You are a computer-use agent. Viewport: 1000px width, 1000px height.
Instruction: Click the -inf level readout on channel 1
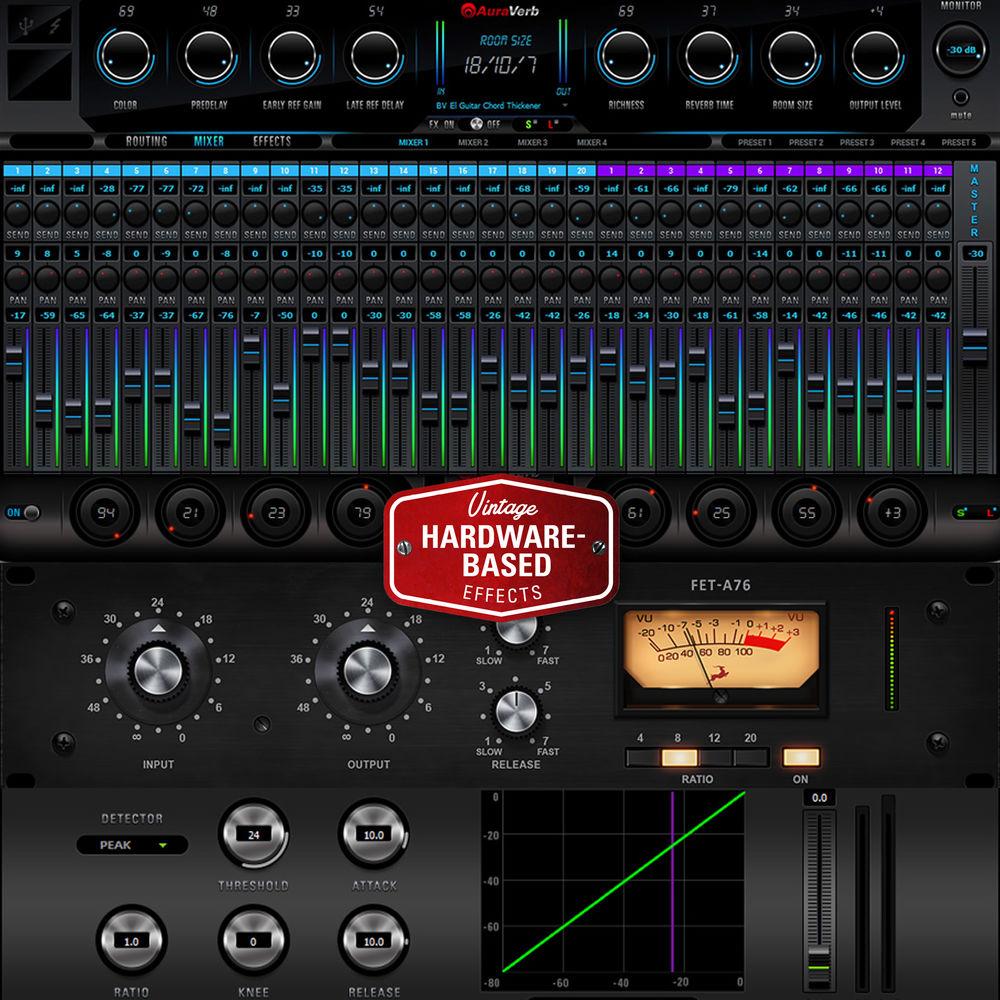click(x=20, y=185)
